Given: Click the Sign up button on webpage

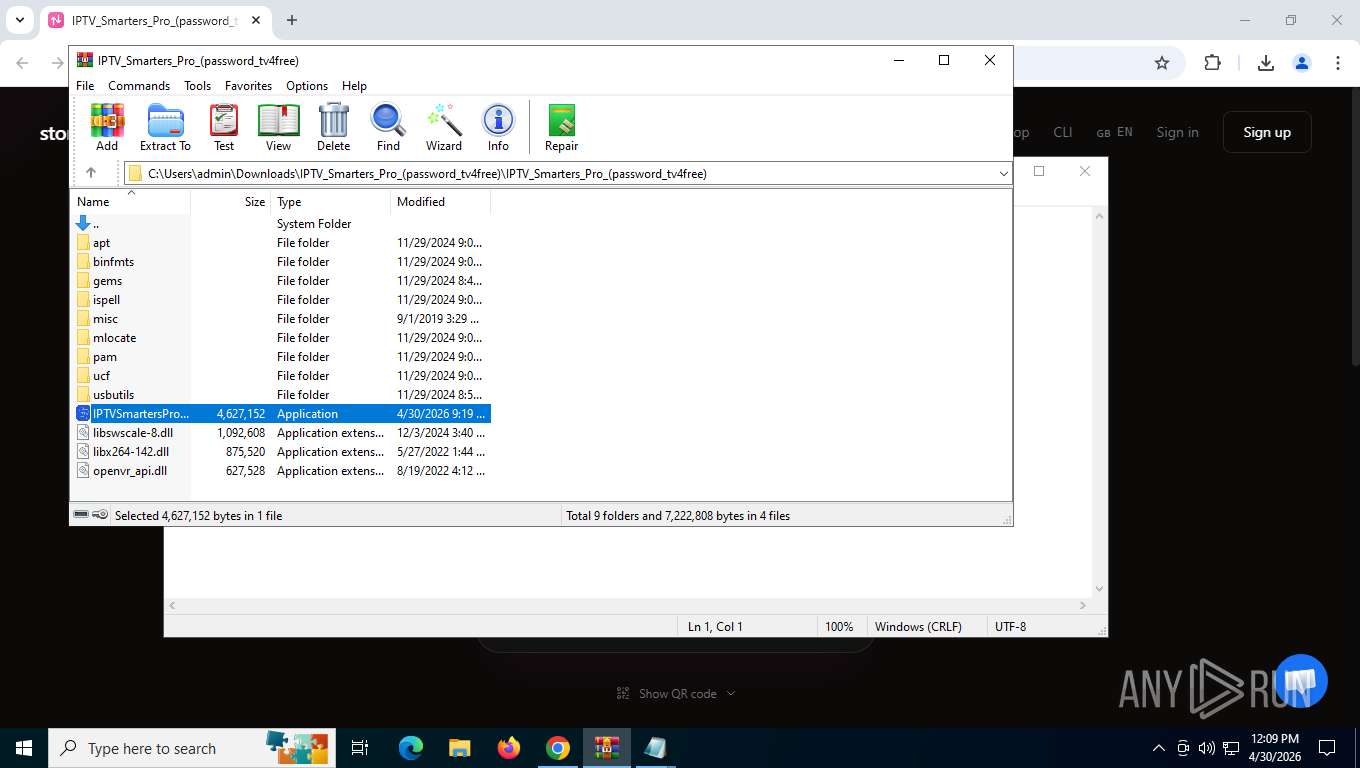Looking at the screenshot, I should point(1267,132).
